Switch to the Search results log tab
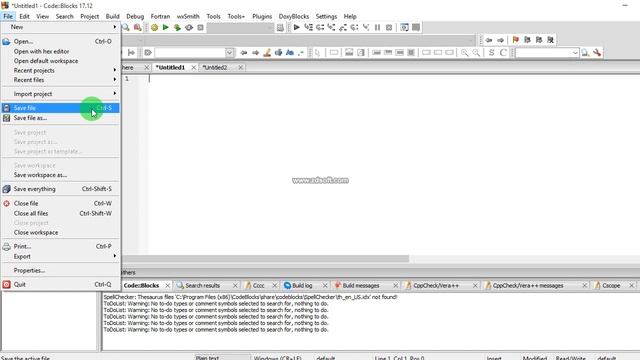The height and width of the screenshot is (360, 640). point(202,285)
